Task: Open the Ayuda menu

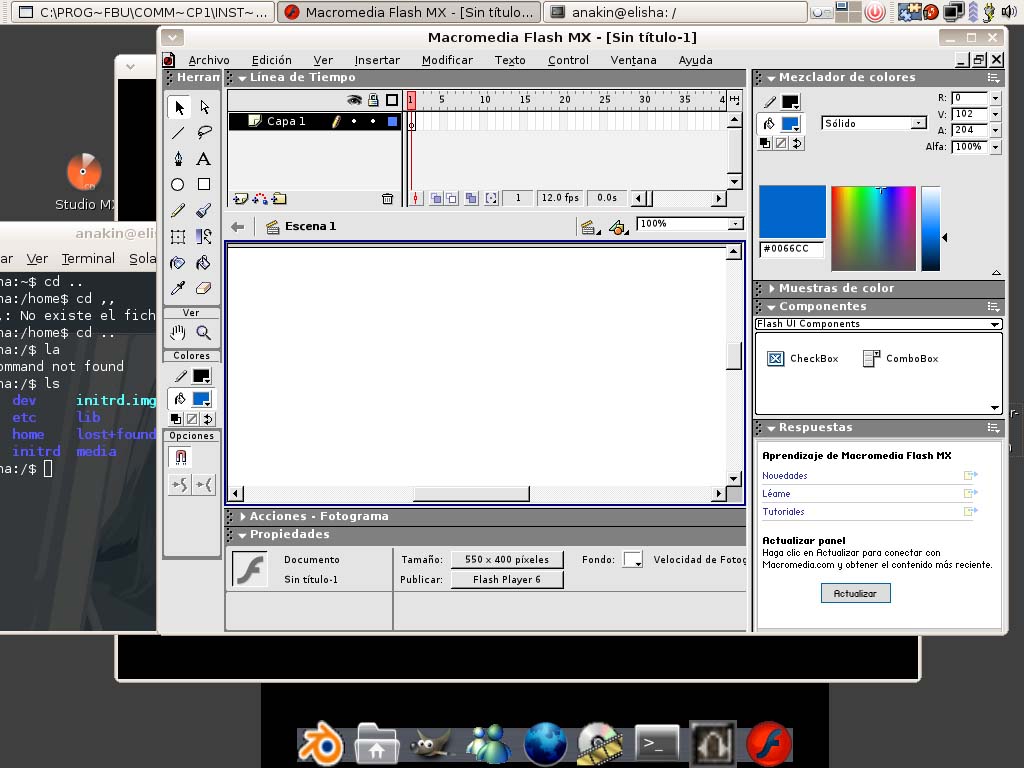Action: [696, 60]
